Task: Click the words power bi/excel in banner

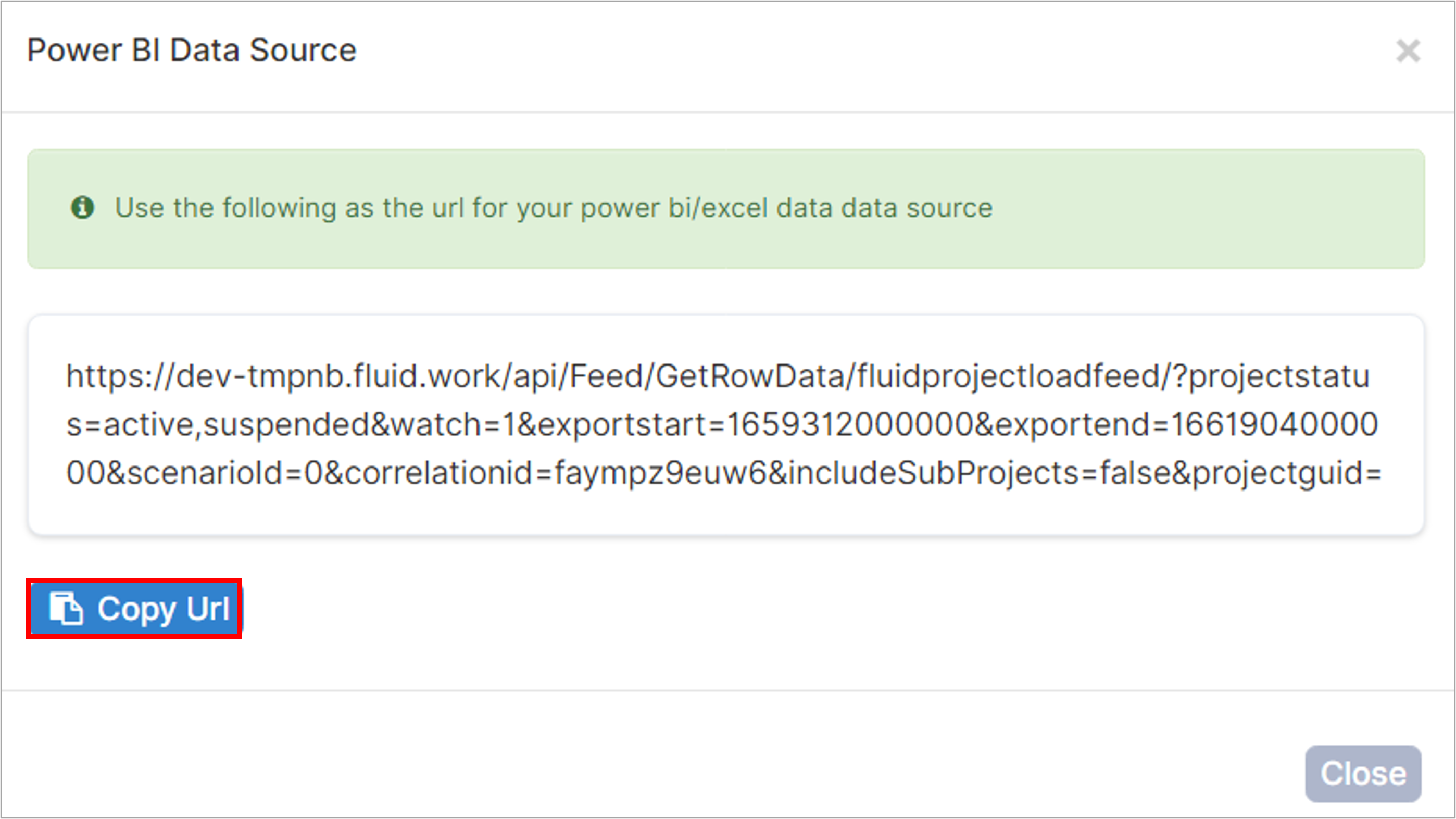Action: point(674,209)
